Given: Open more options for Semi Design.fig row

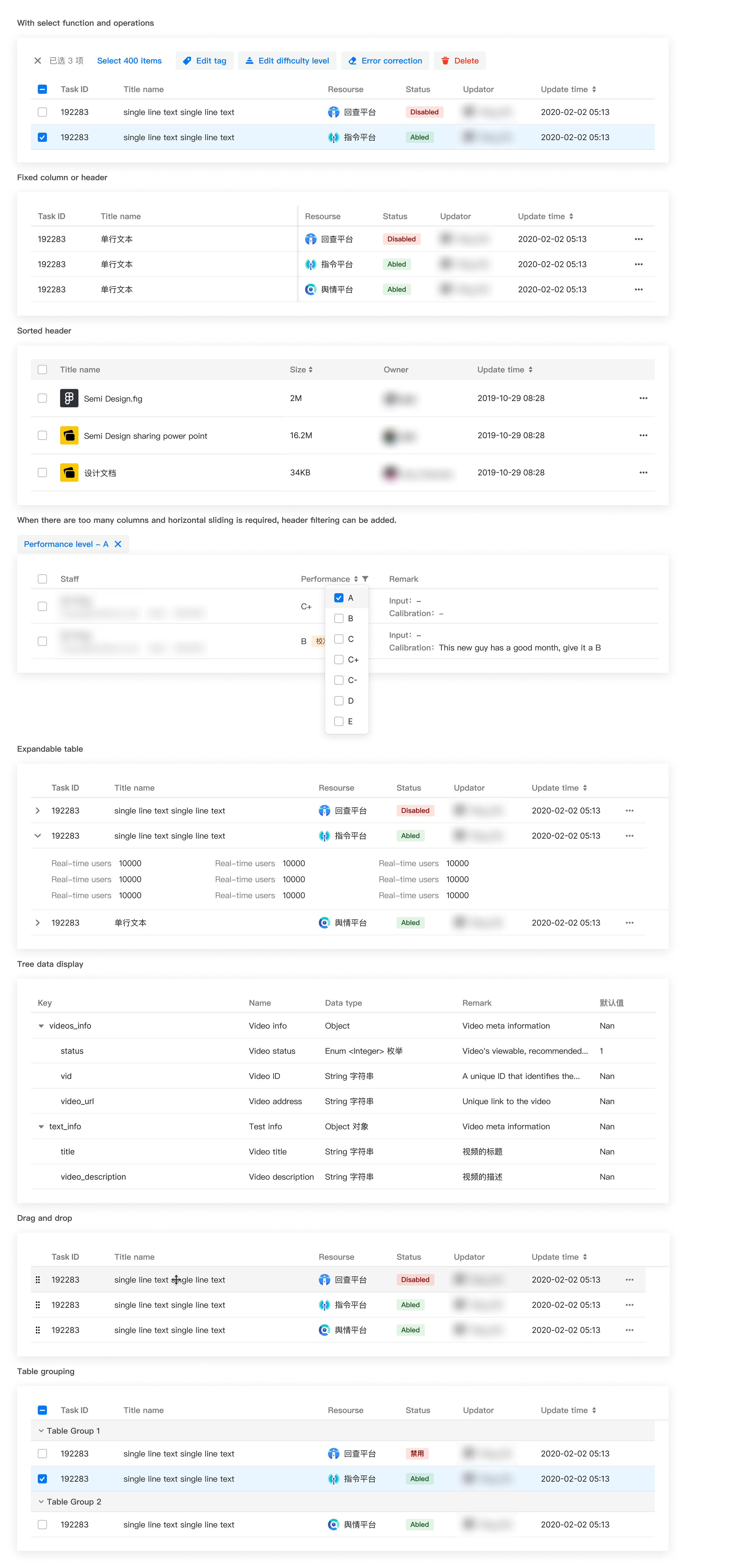Looking at the screenshot, I should tap(643, 399).
